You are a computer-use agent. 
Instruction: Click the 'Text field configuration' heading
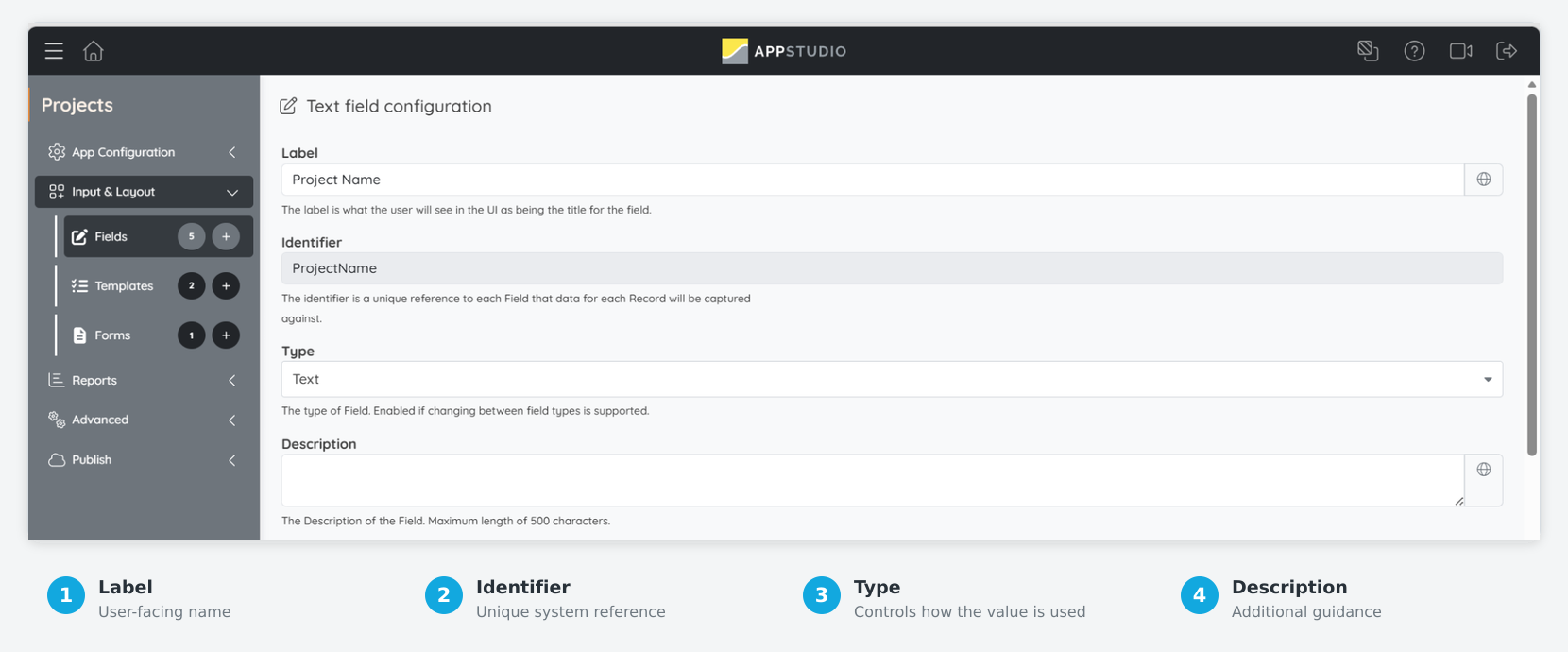pos(399,106)
